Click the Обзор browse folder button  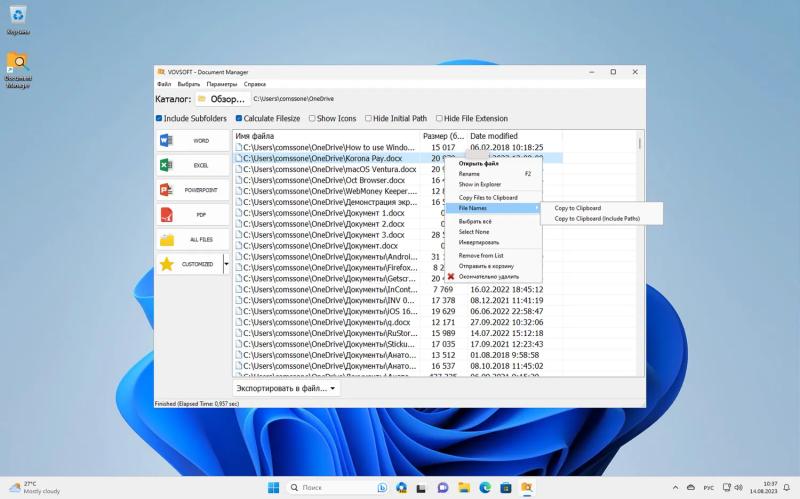click(x=222, y=99)
